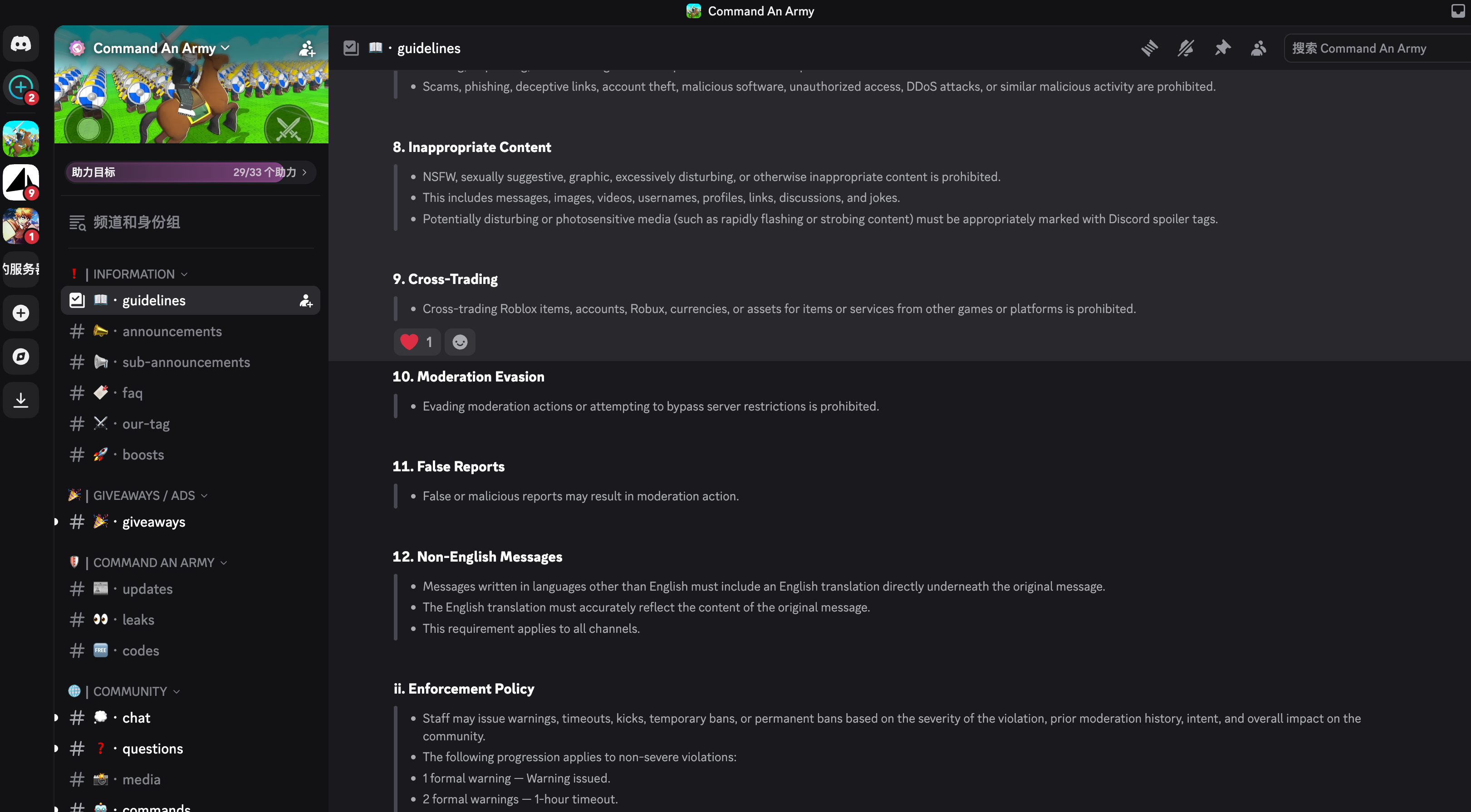The height and width of the screenshot is (812, 1471).
Task: Open the discover servers compass icon
Action: tap(20, 356)
